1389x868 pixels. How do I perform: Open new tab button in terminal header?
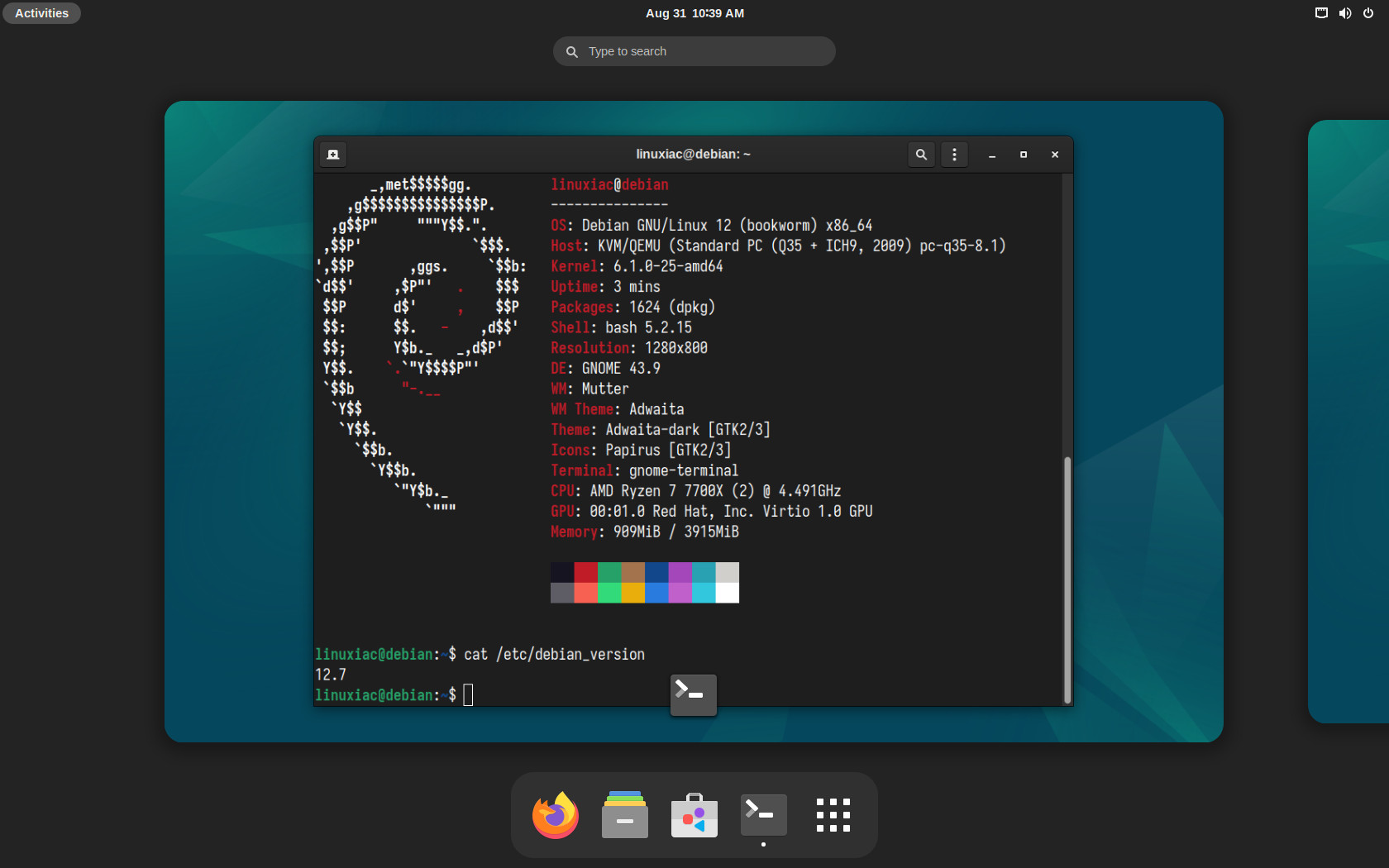click(333, 155)
